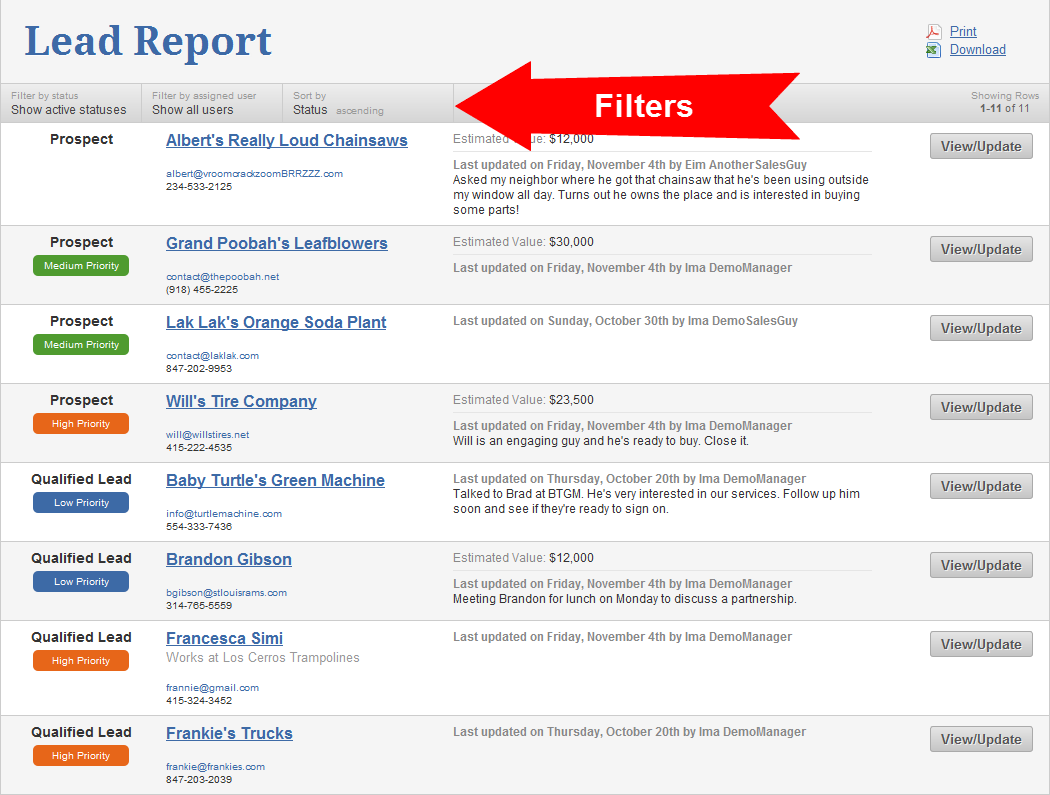The image size is (1050, 795).
Task: Click View/Update for Brandon Gibson
Action: click(x=981, y=565)
